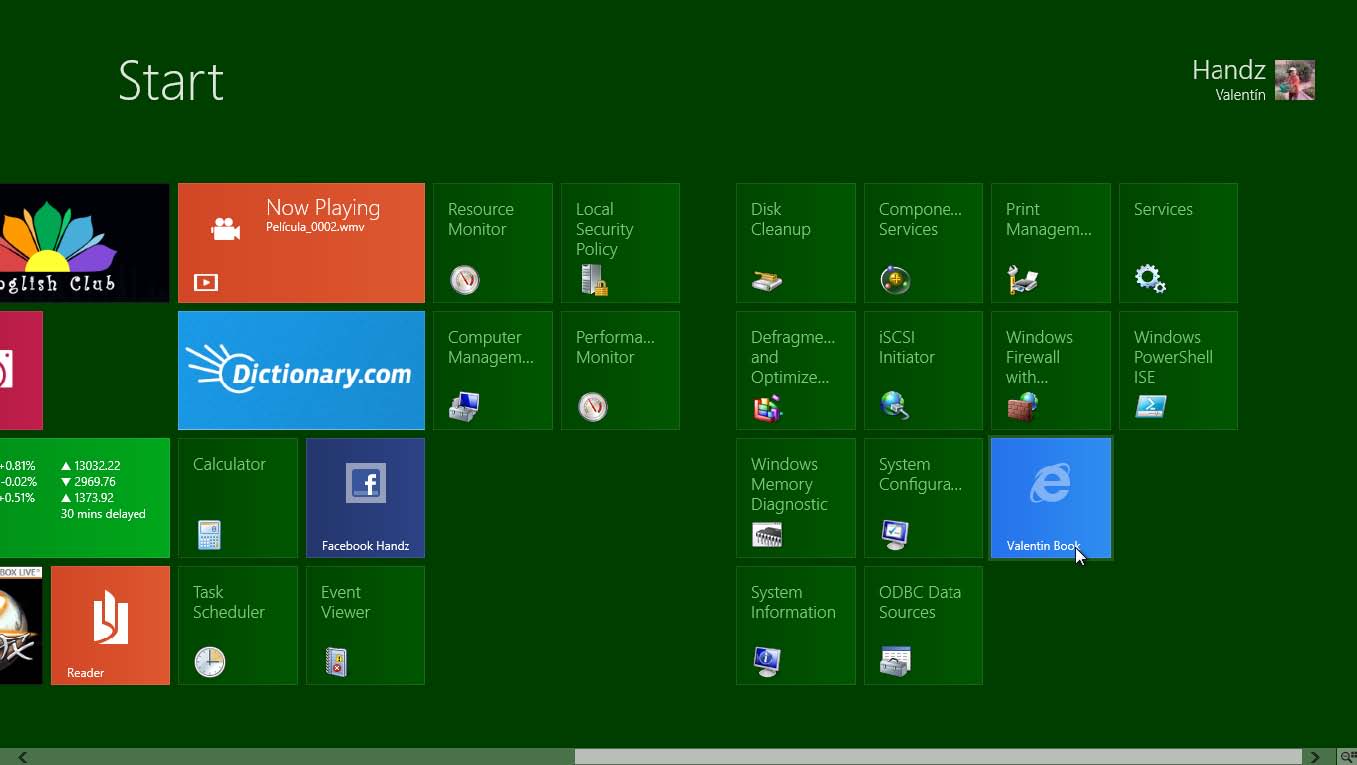
Task: Open Facebook Handz tile
Action: 365,498
